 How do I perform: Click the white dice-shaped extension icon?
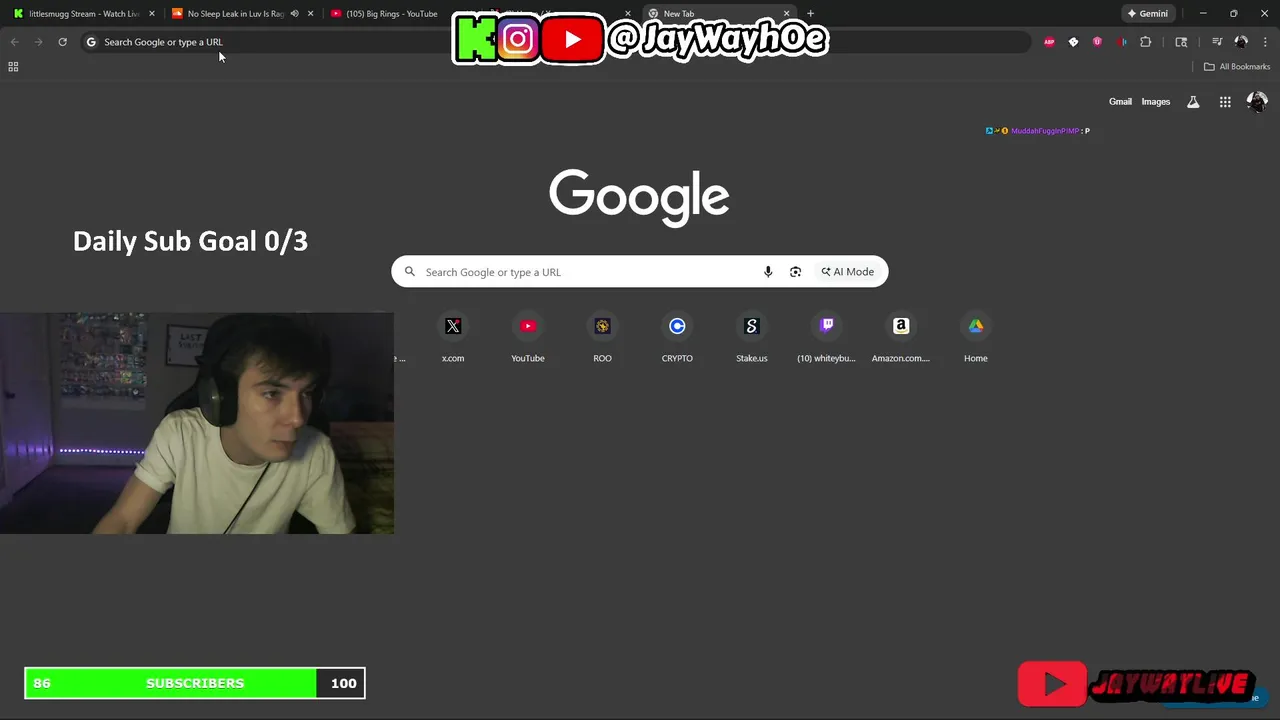coord(1073,42)
